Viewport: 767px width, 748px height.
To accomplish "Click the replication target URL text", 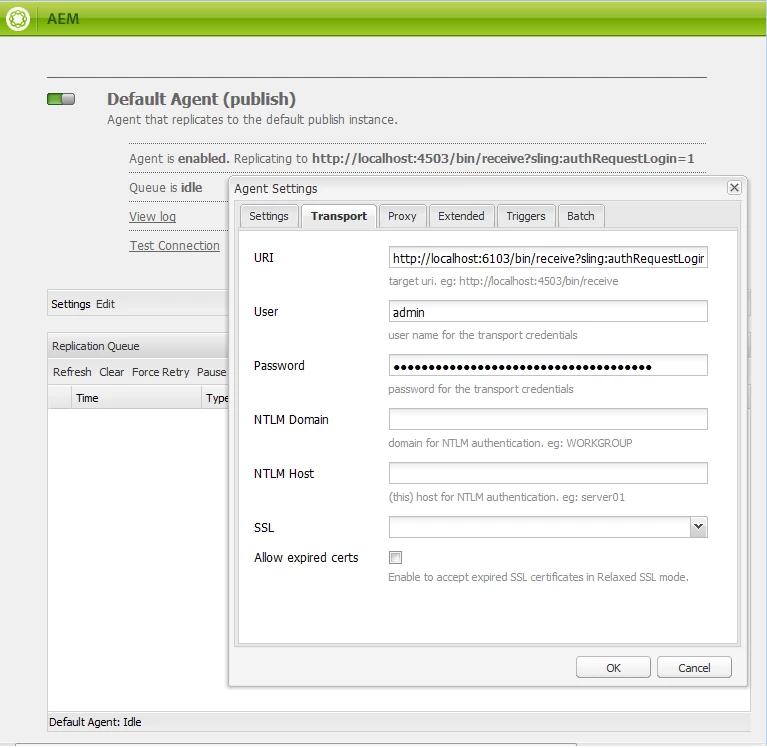I will coord(503,159).
